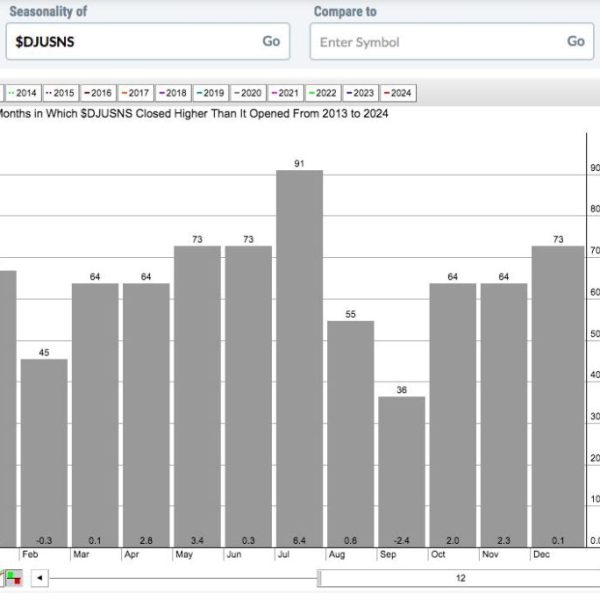This screenshot has width=600, height=600.
Task: Click the -0.3 average return value in Feb
Action: (44, 540)
